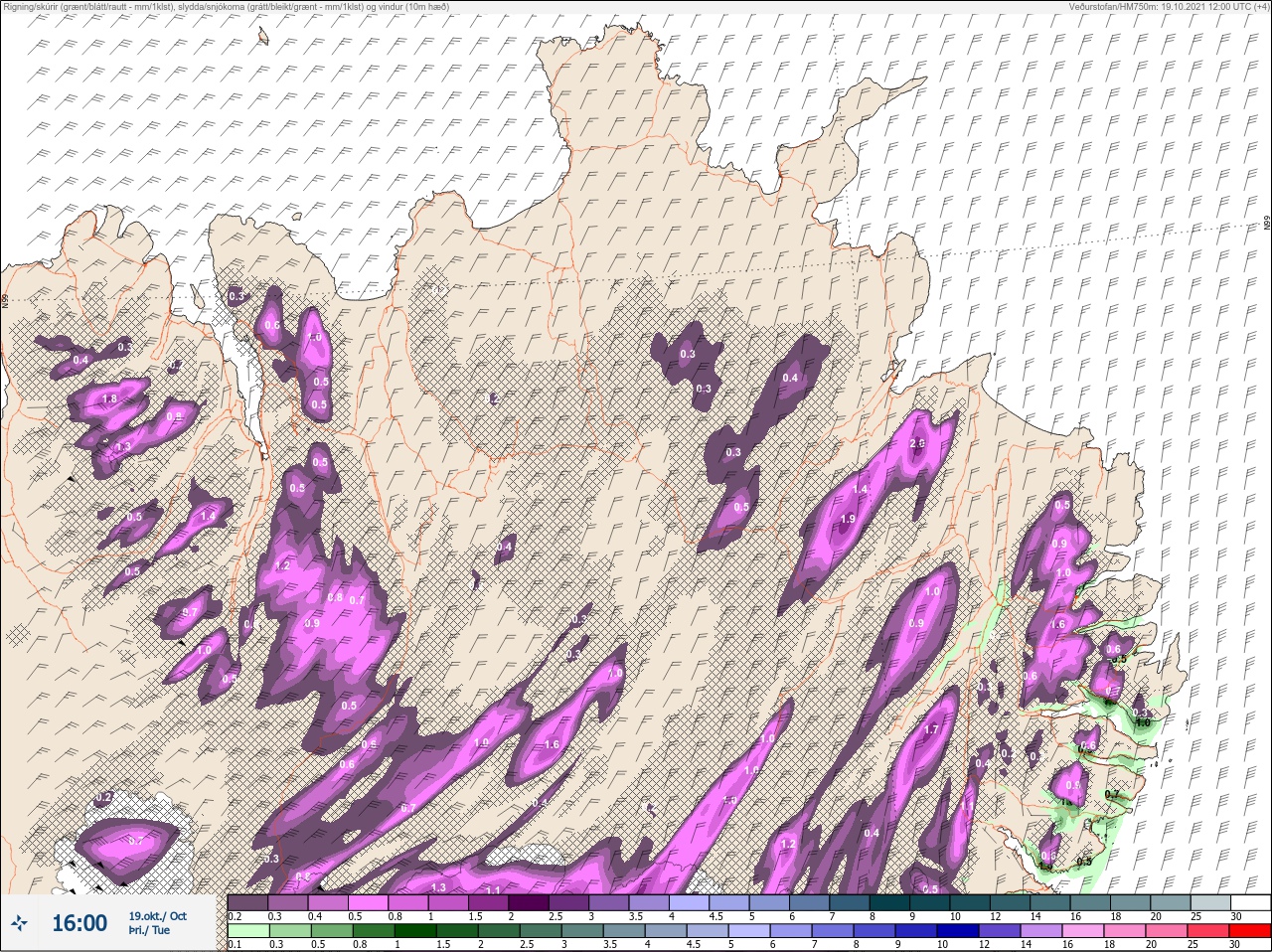Viewport: 1272px width, 952px height.
Task: Click the 'Rigning/skúrir' map title text
Action: pyautogui.click(x=228, y=7)
